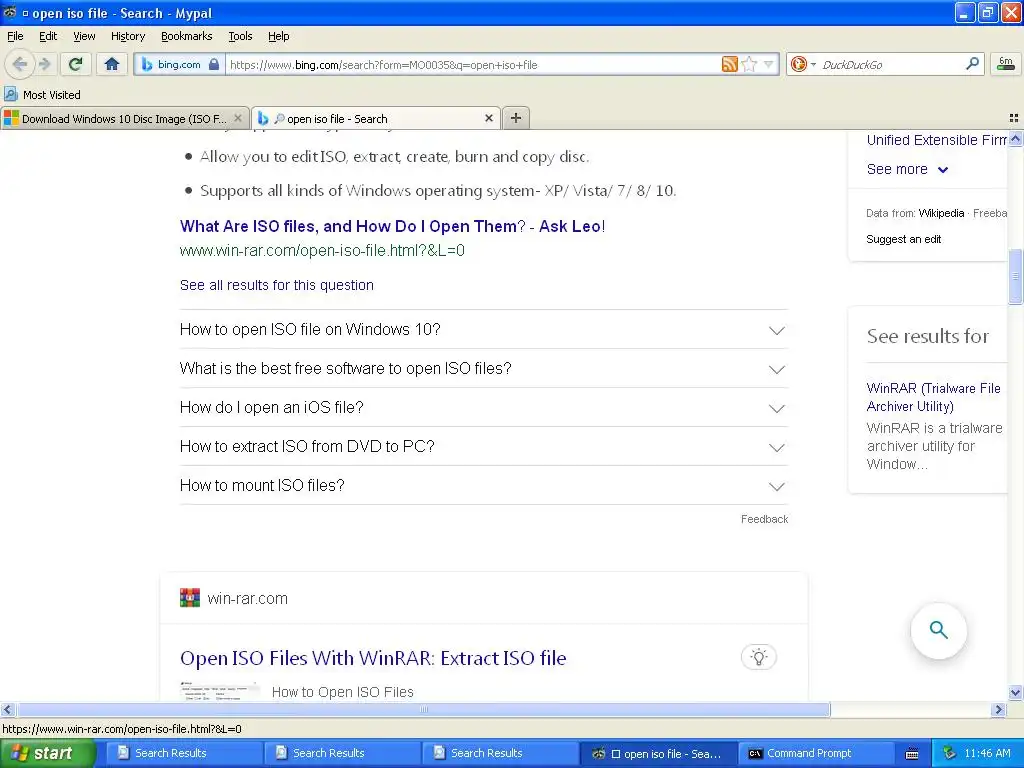The width and height of the screenshot is (1024, 768).
Task: Open the Help menu
Action: (x=278, y=36)
